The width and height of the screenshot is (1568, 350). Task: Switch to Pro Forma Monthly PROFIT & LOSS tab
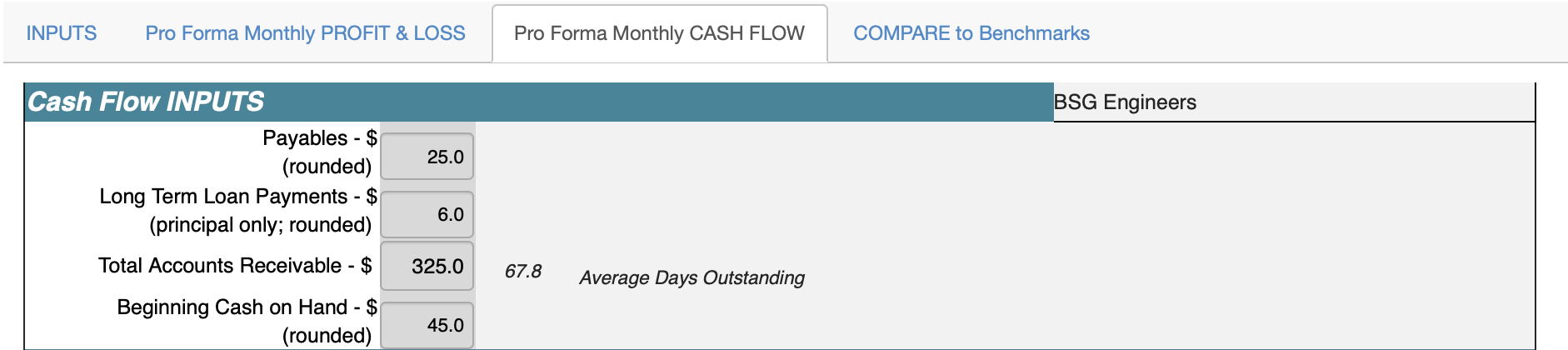point(305,33)
